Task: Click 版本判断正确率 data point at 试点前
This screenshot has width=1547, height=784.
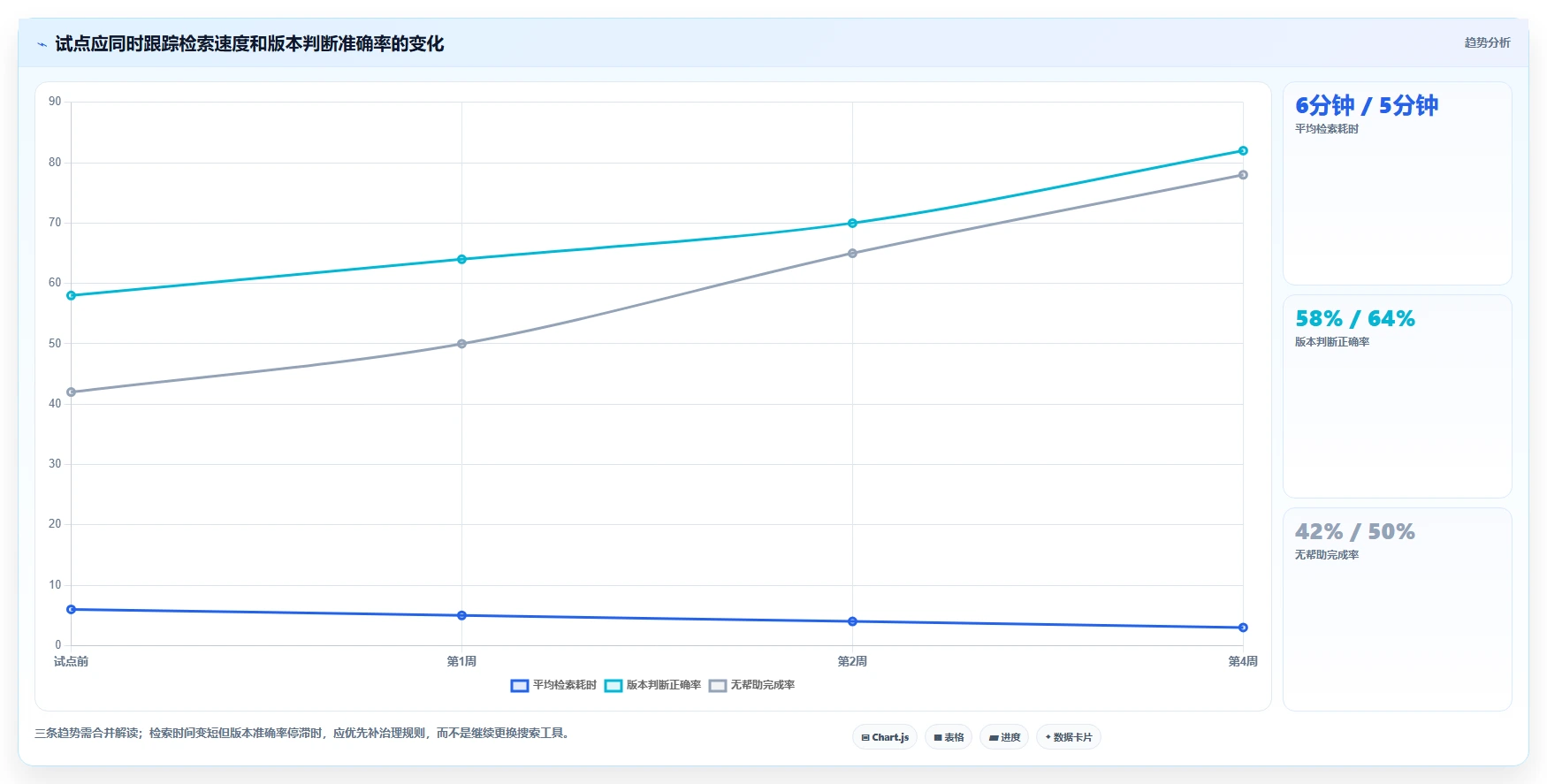Action: point(71,295)
